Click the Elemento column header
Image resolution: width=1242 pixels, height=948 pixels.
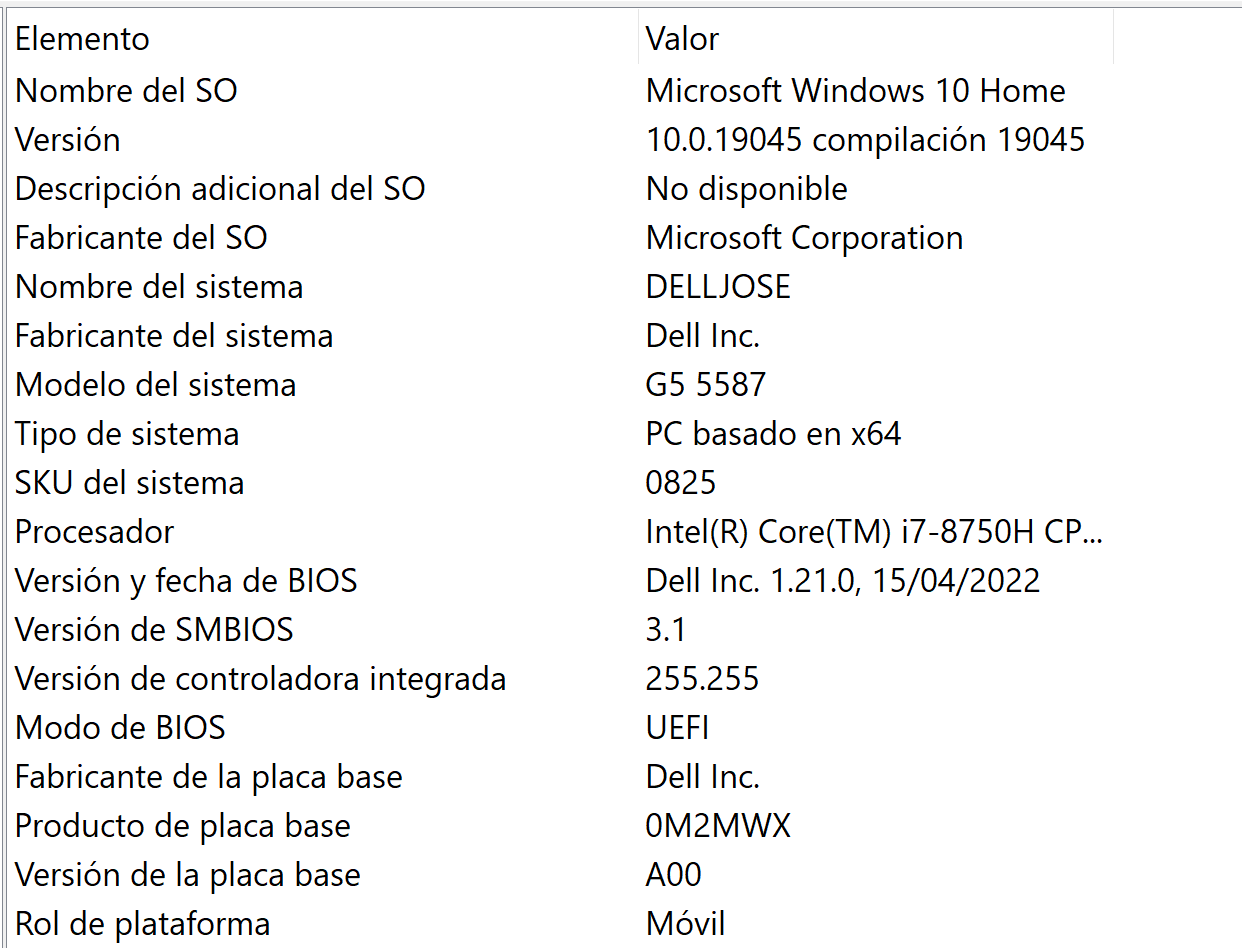click(82, 39)
